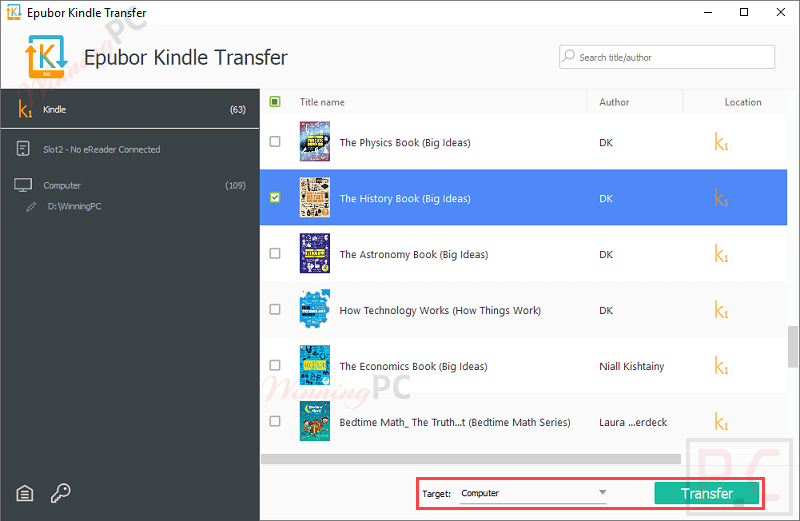
Task: Click Kindle location icon for Physics Book
Action: point(721,142)
